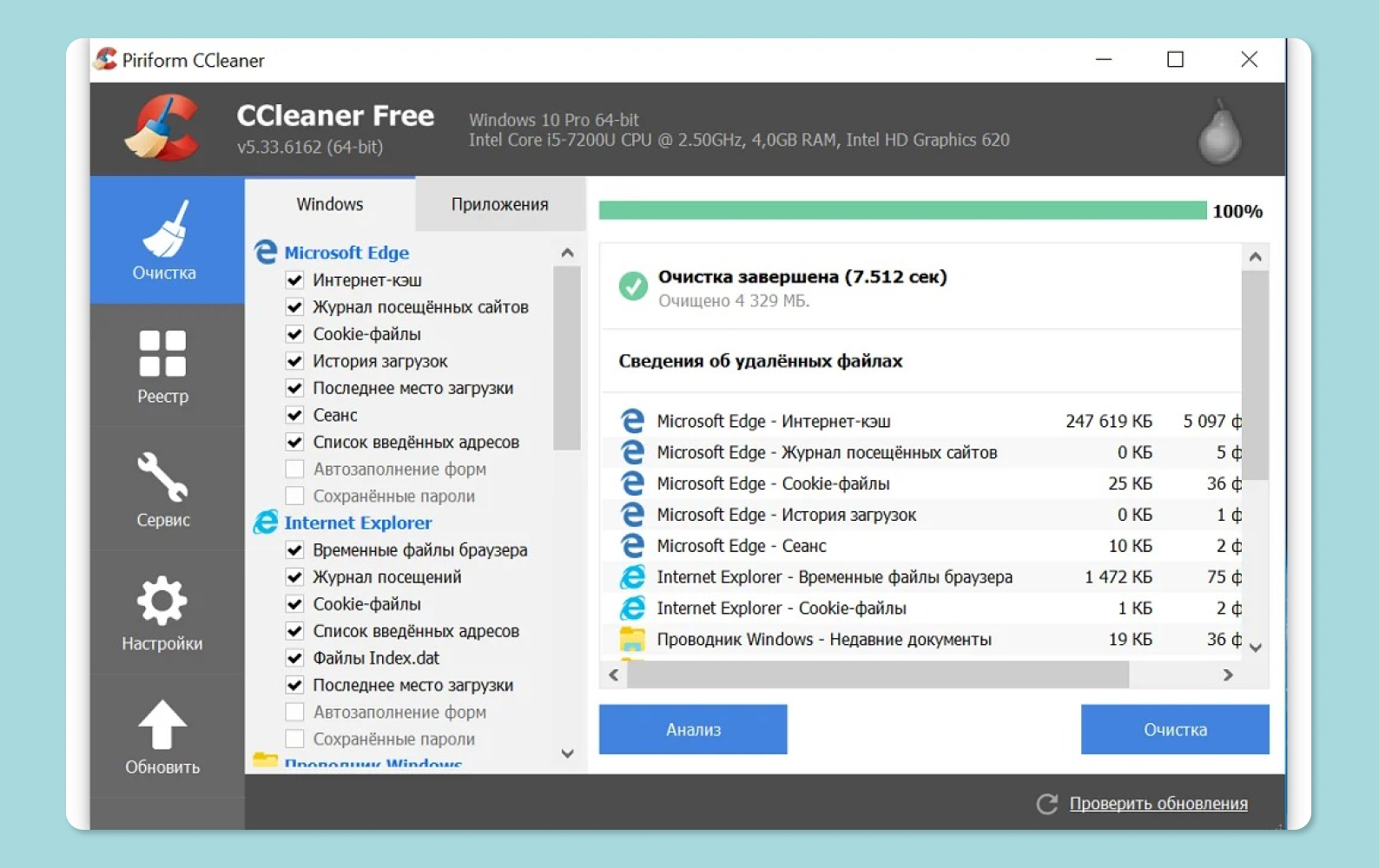Open the Очистка broom section

(x=165, y=240)
